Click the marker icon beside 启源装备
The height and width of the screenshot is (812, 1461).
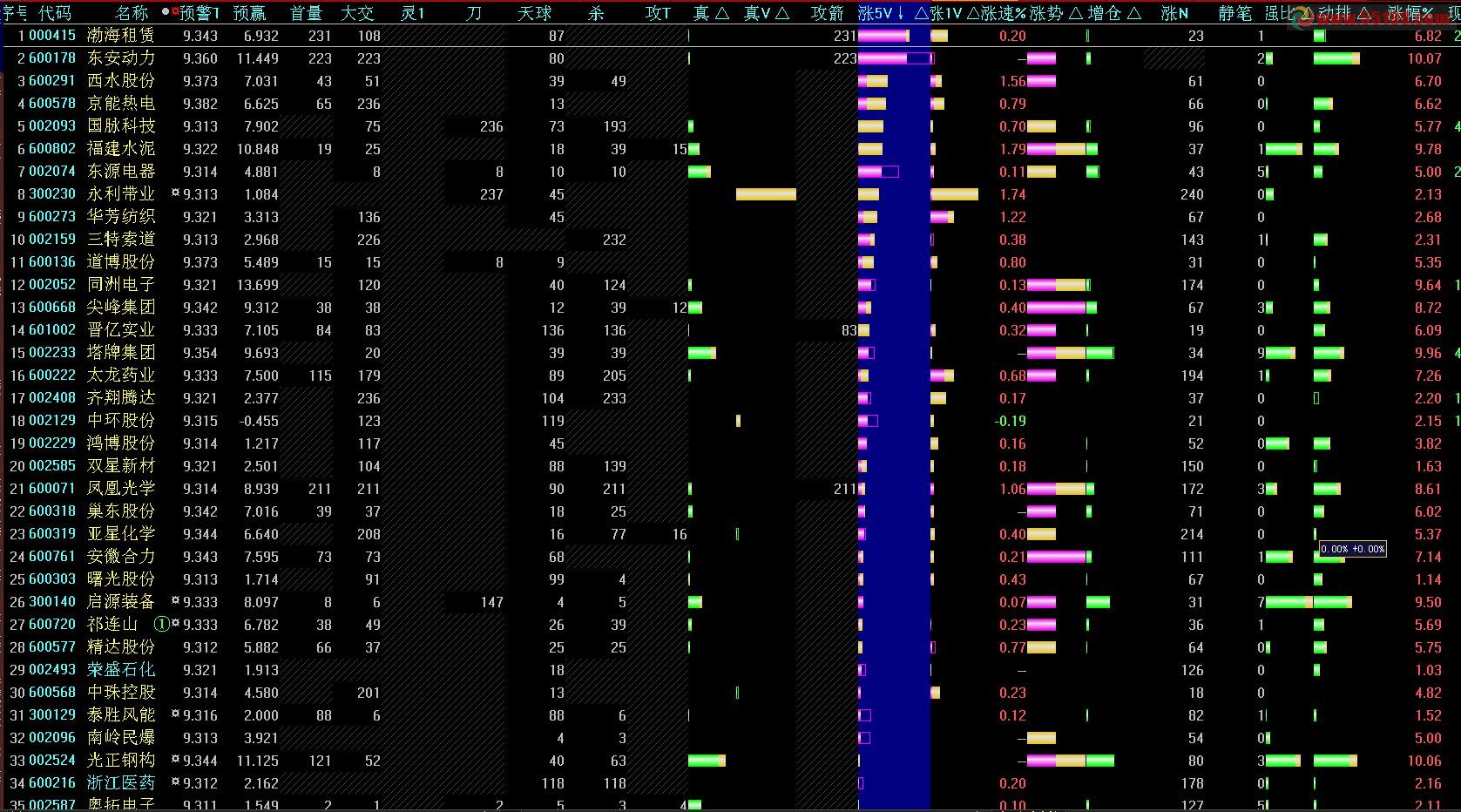[x=176, y=601]
